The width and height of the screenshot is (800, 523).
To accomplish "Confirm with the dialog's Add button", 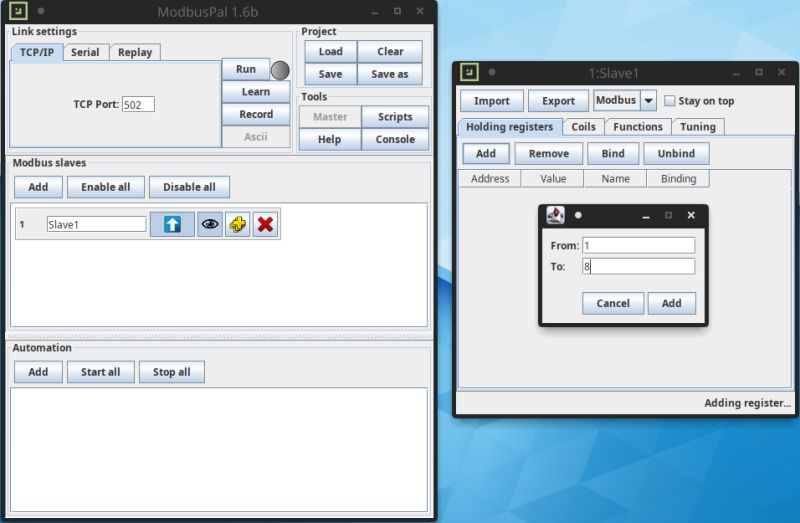I will click(x=671, y=303).
